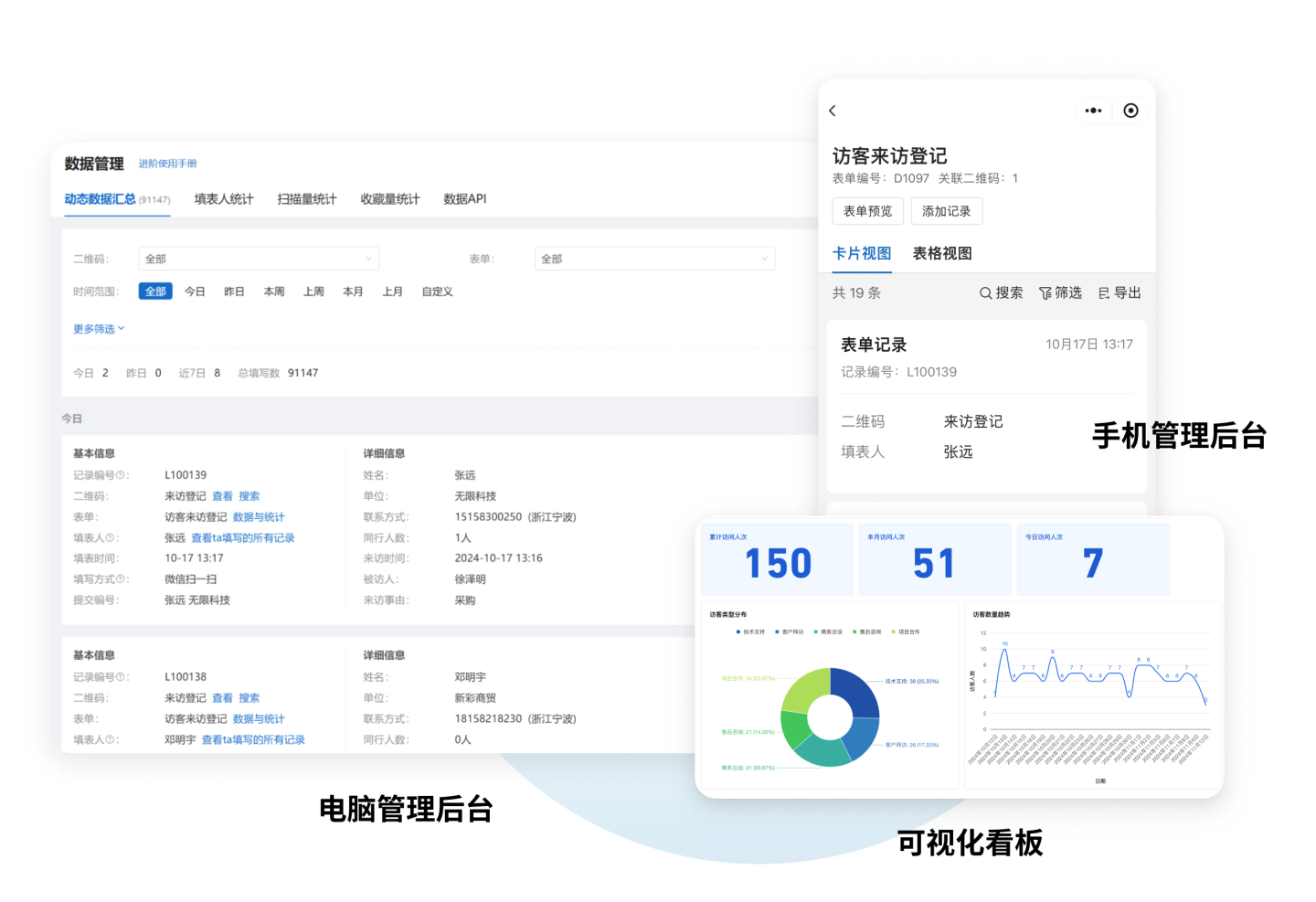The width and height of the screenshot is (1316, 902).
Task: Open the three-dot more options icon
Action: coord(1094,110)
